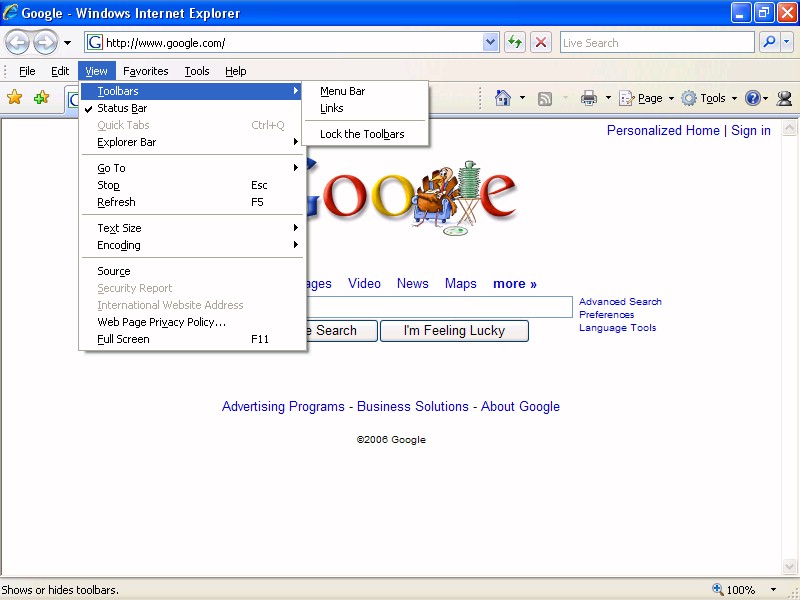Expand the Text Size submenu
Screen dimensions: 800x600
point(120,228)
